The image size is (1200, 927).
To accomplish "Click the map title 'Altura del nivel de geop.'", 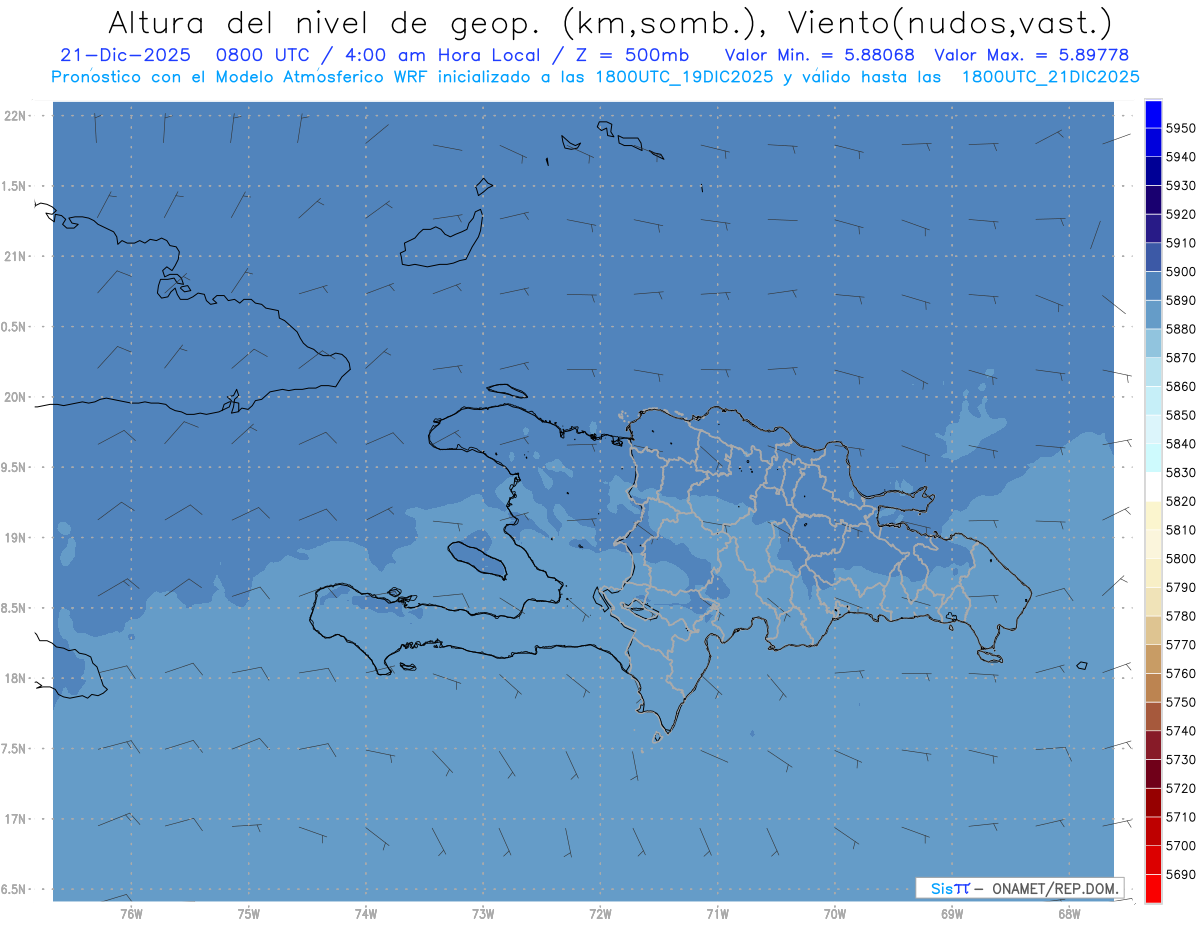I will [x=325, y=23].
